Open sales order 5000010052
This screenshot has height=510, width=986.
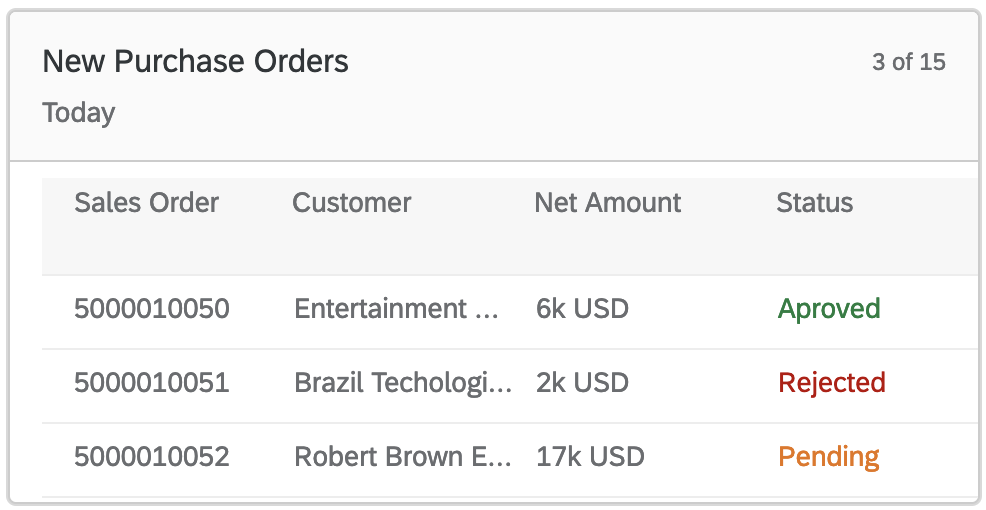pyautogui.click(x=152, y=458)
